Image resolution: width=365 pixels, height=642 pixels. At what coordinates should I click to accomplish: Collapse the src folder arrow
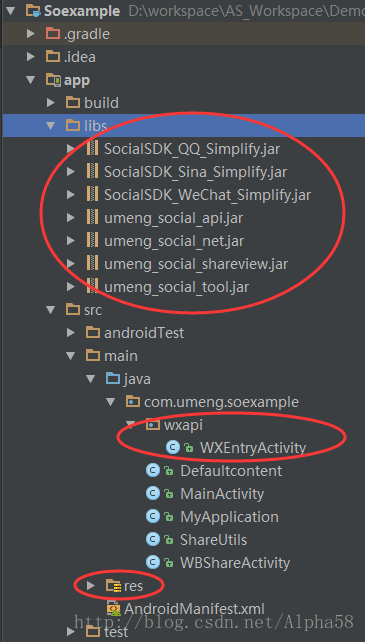pos(51,310)
